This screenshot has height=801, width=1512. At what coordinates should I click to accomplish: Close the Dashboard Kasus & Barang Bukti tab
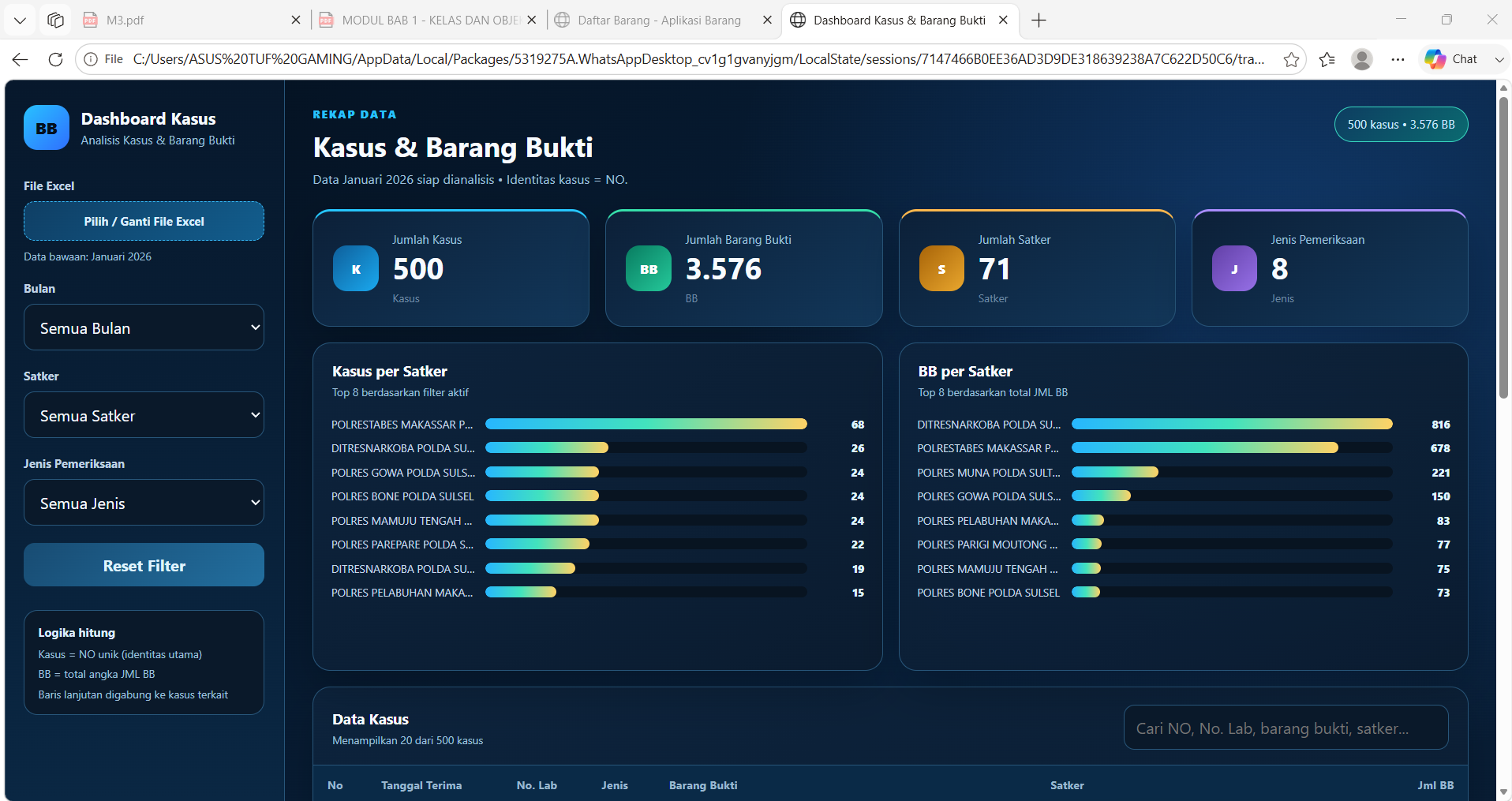click(1003, 21)
